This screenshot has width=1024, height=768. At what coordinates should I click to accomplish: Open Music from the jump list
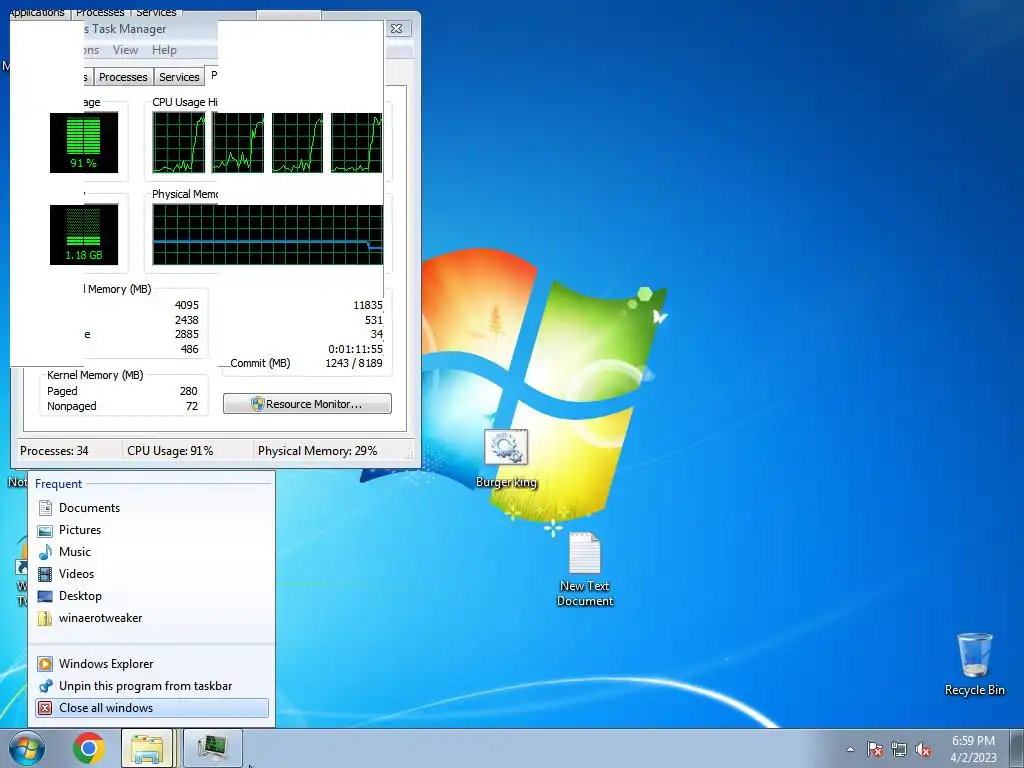(x=151, y=552)
